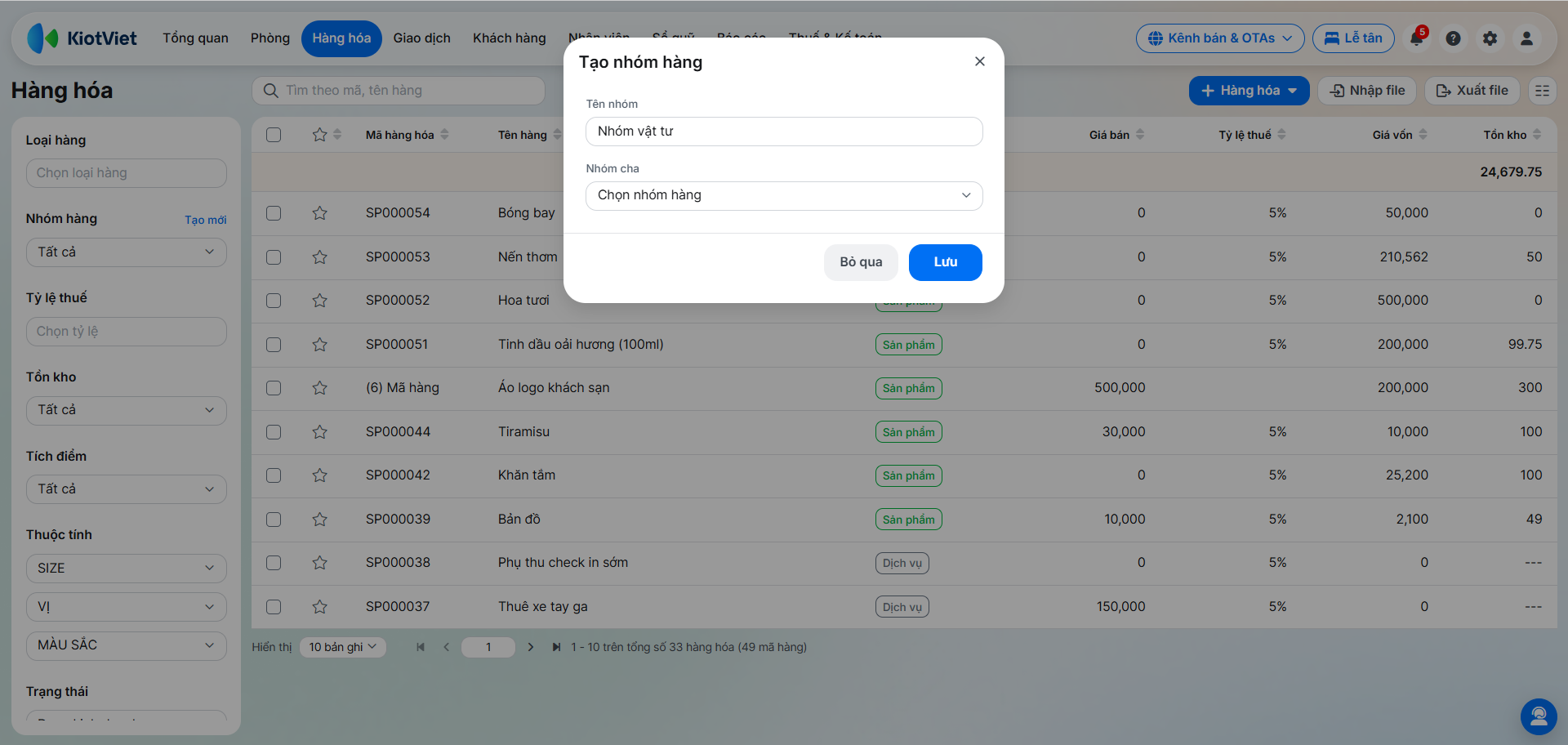The height and width of the screenshot is (745, 1568).
Task: Go to the next page arrow
Action: [x=531, y=647]
